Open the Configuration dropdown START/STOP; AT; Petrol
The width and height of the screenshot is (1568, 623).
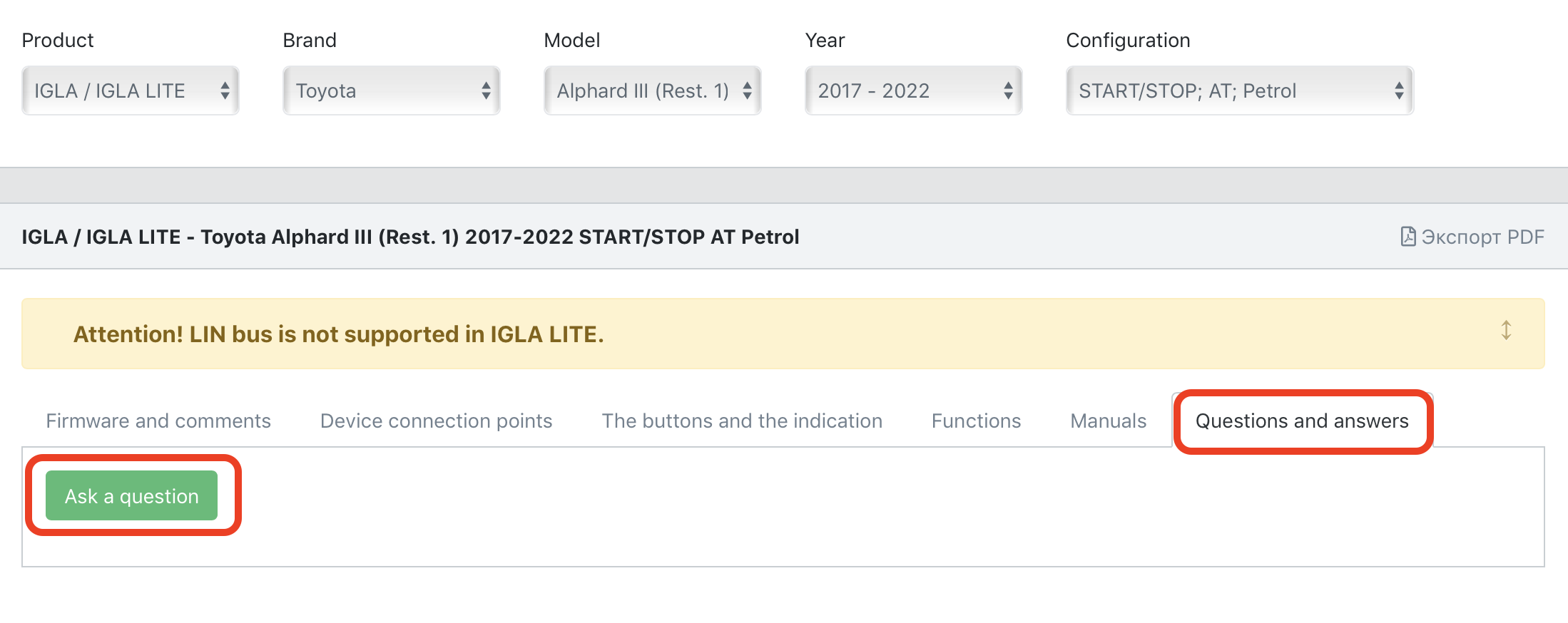point(1240,91)
